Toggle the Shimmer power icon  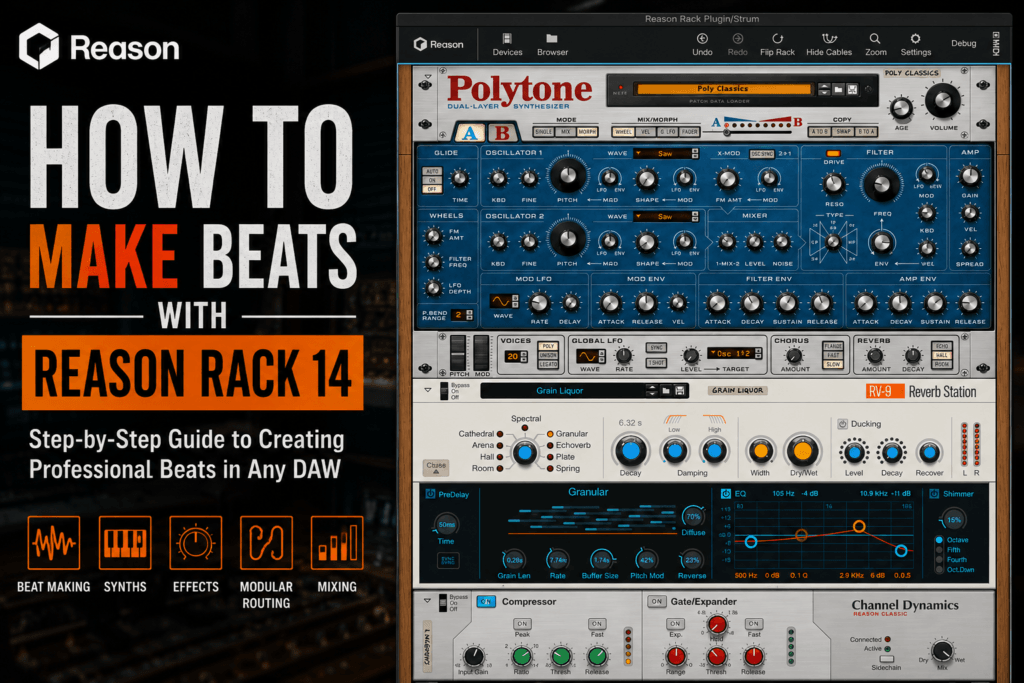(934, 494)
